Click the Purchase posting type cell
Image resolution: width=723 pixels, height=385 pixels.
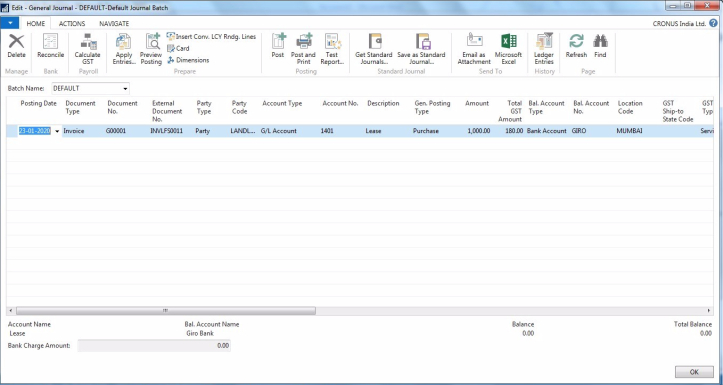point(426,131)
